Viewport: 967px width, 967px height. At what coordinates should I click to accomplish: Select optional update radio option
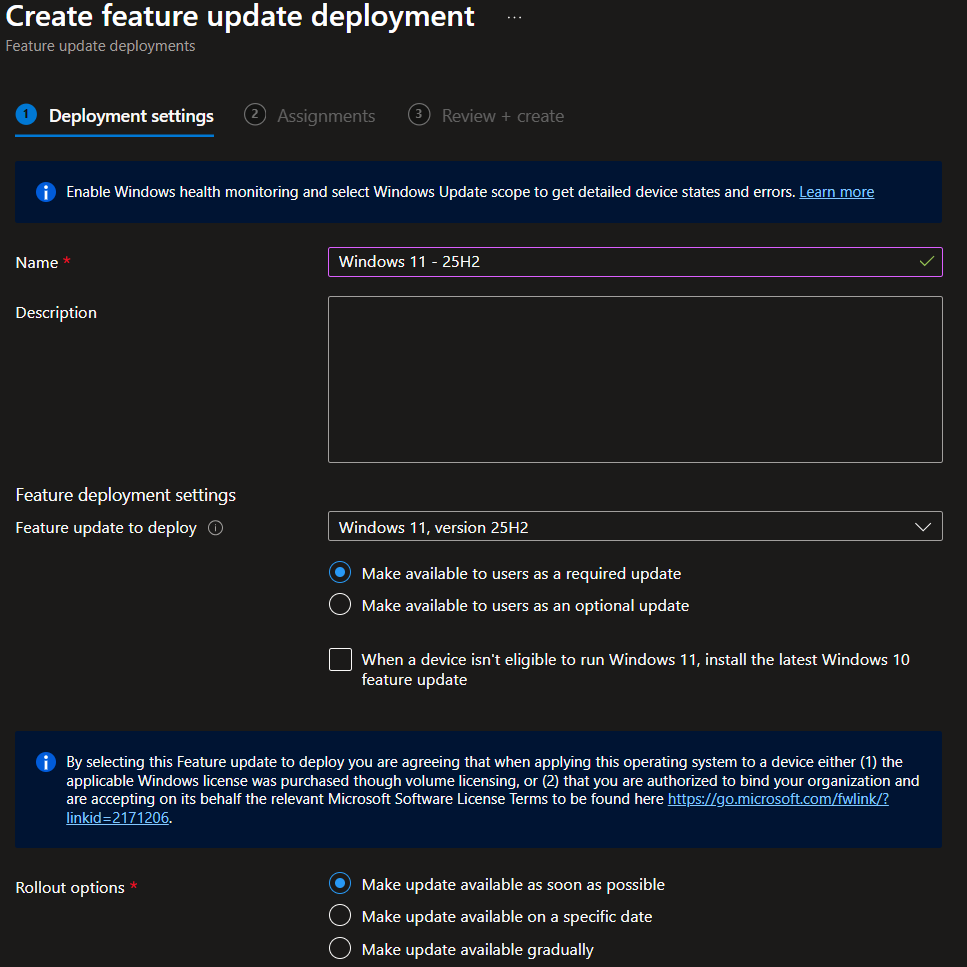(x=340, y=604)
